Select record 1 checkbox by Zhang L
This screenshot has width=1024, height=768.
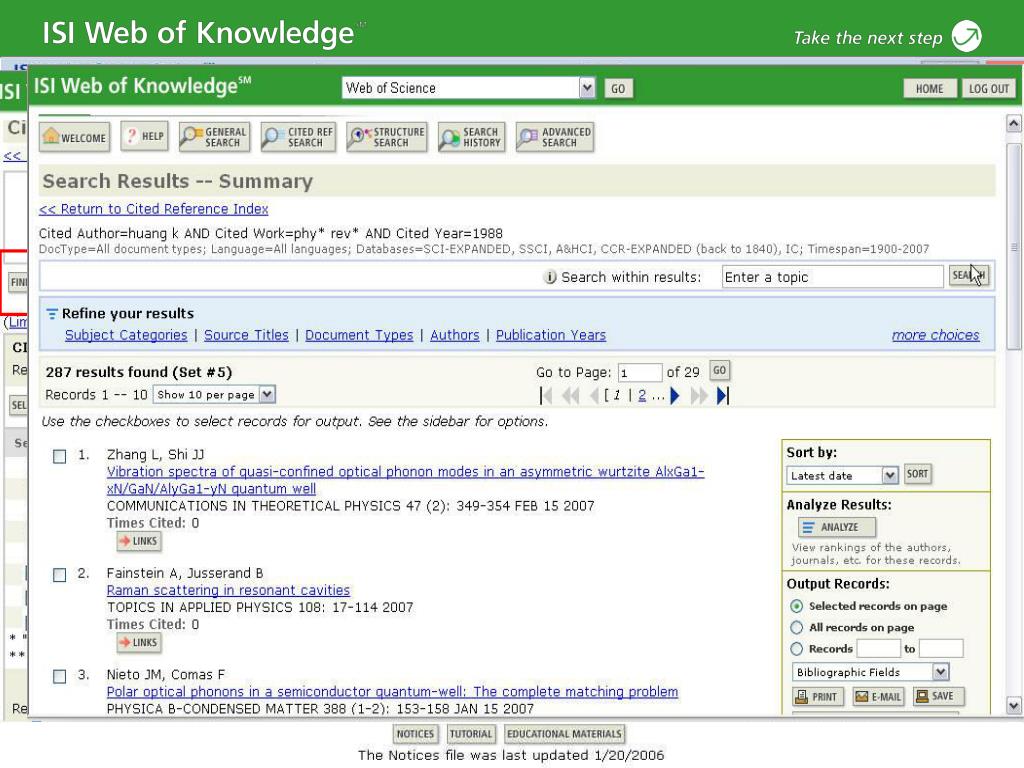coord(59,456)
